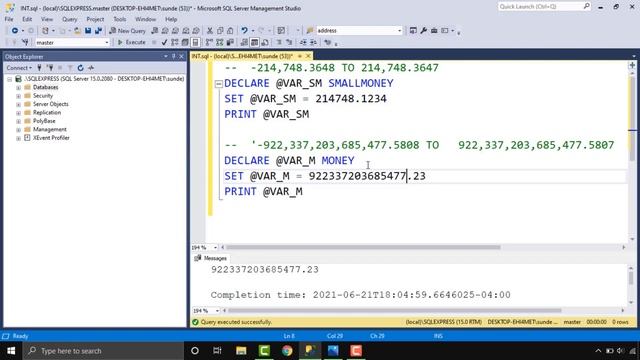The height and width of the screenshot is (360, 640).
Task: Click the New Query button
Action: point(127,31)
